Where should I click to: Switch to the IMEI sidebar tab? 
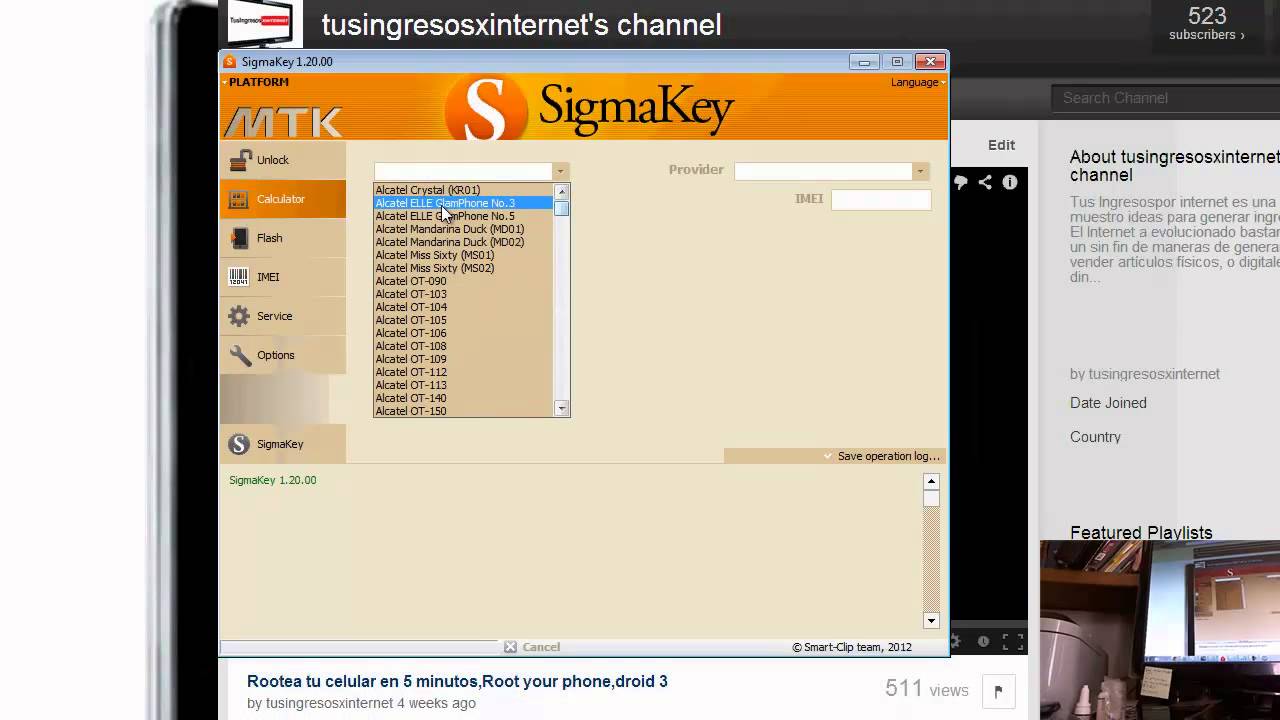click(283, 277)
